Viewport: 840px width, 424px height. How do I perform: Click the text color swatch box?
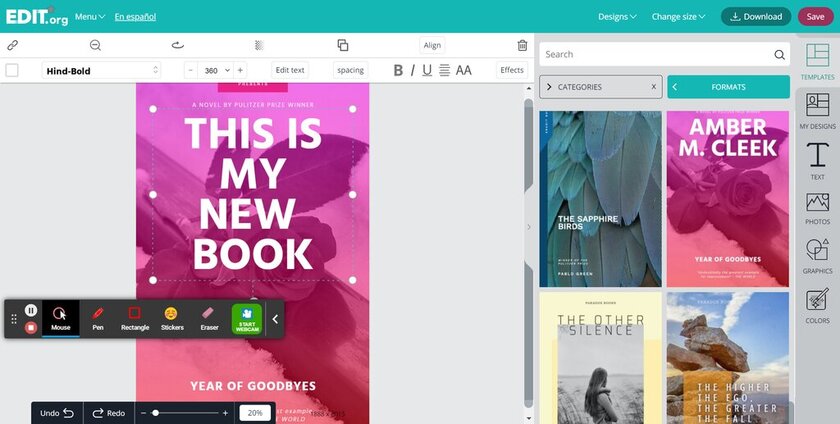pyautogui.click(x=12, y=70)
